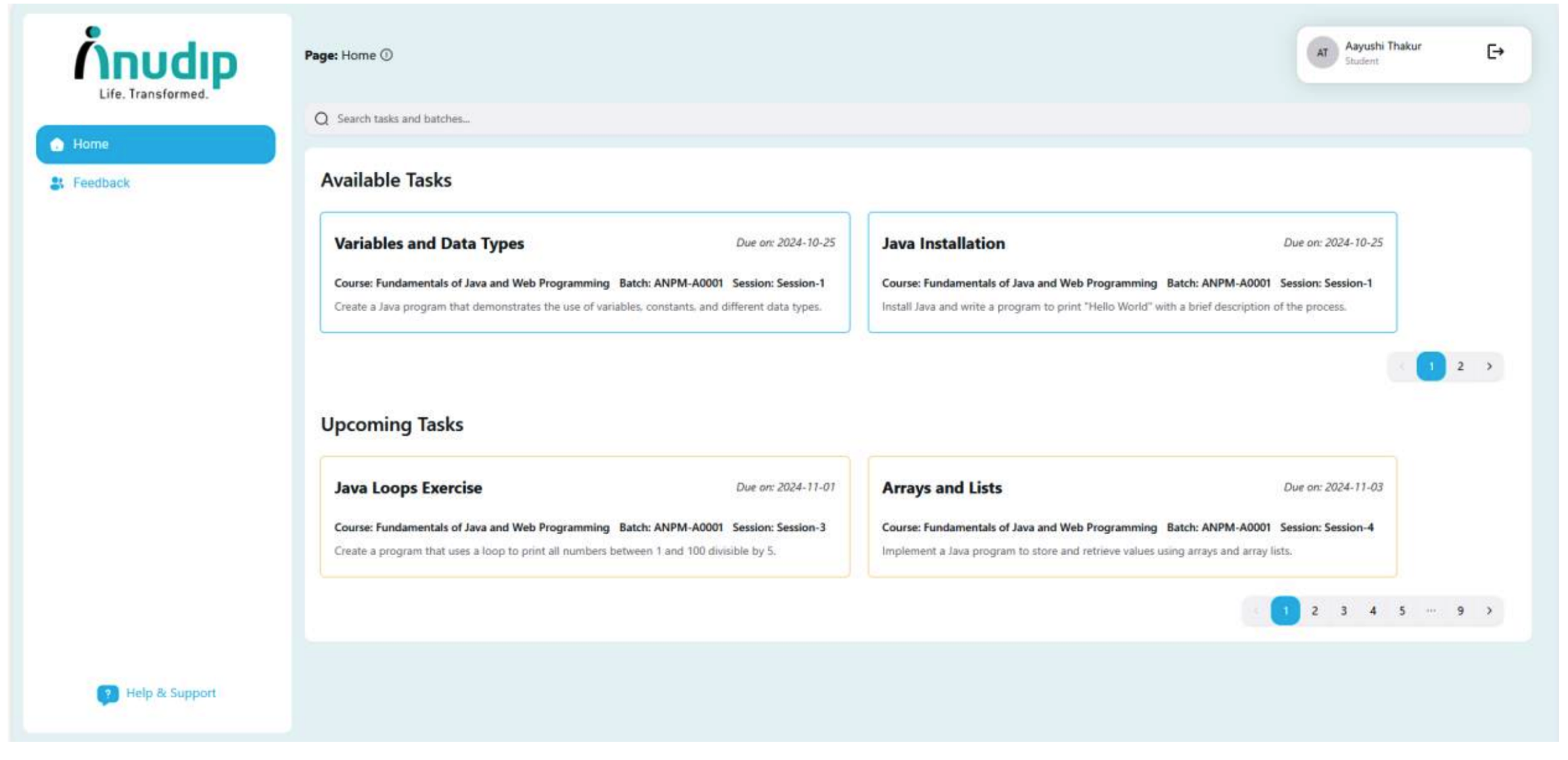Click the info icon next to Page: Home
The width and height of the screenshot is (1568, 760).
(x=386, y=56)
